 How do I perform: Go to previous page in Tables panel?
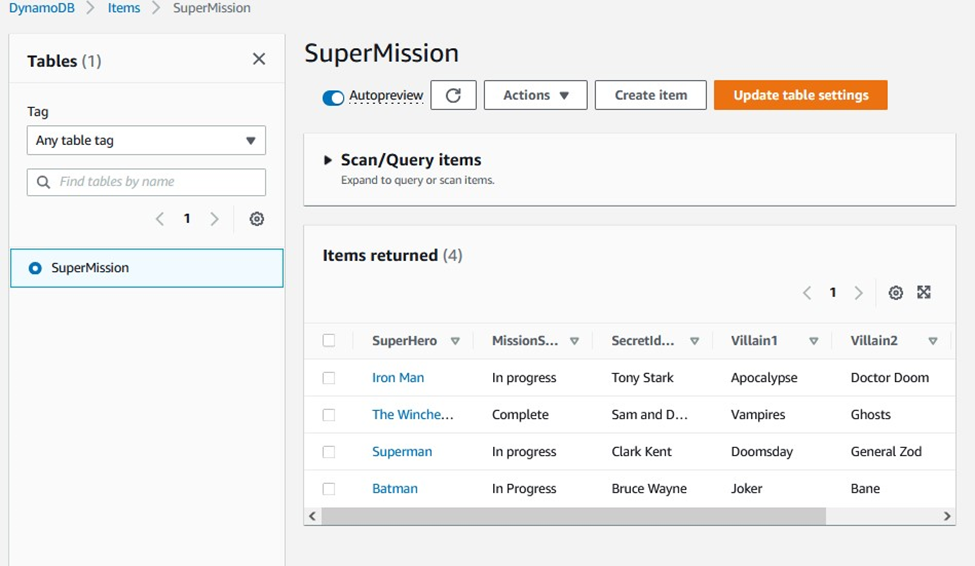[160, 219]
